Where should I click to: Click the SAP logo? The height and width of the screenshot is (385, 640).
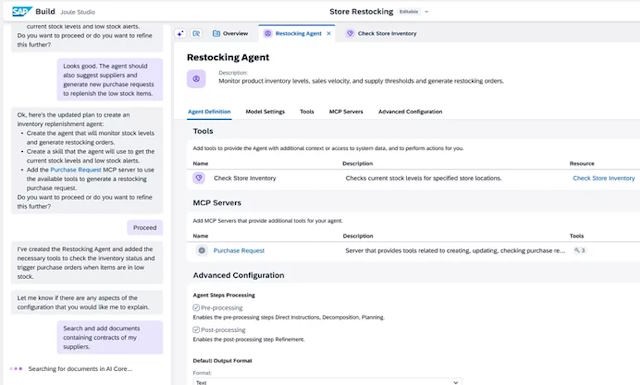[x=21, y=11]
